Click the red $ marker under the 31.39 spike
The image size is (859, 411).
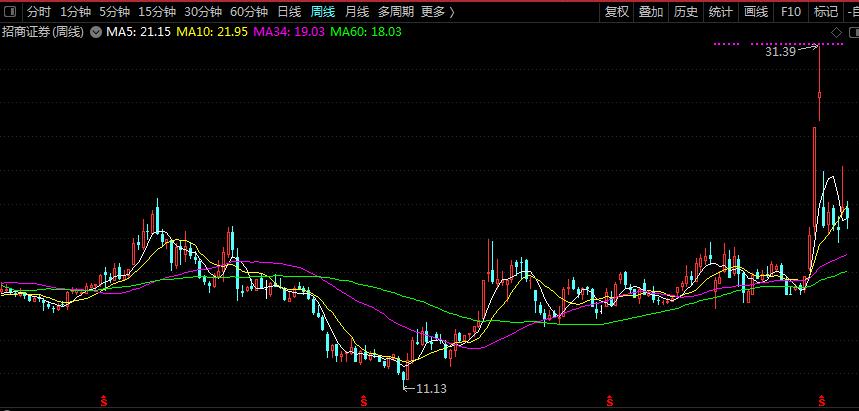821,401
